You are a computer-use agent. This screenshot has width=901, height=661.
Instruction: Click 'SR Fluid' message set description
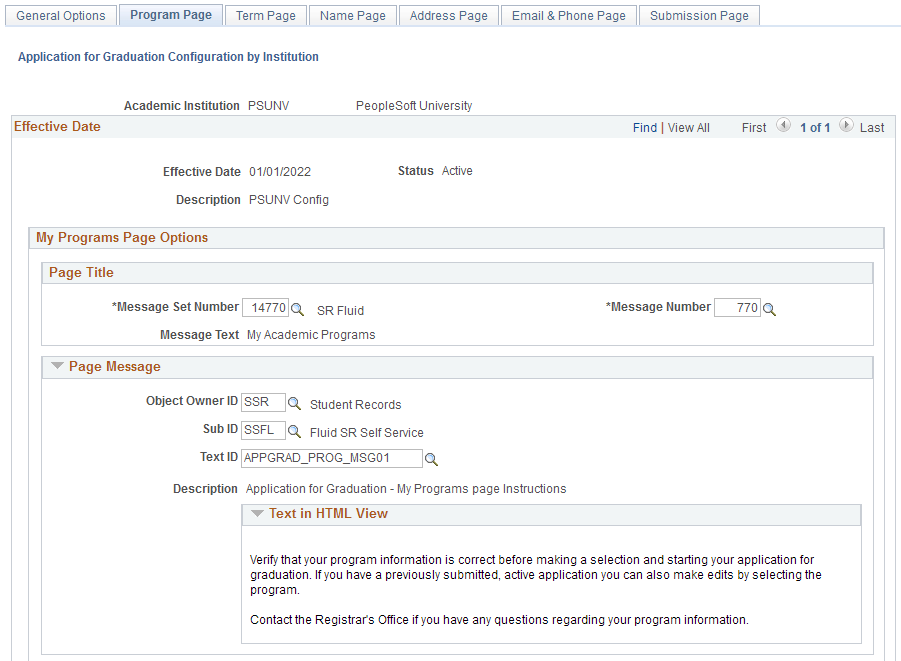pos(340,310)
